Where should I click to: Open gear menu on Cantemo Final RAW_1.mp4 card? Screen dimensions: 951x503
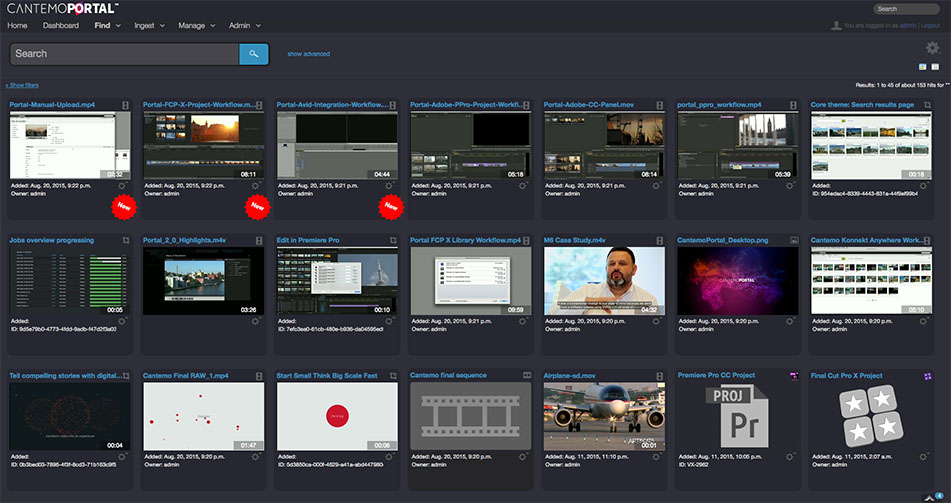[x=255, y=456]
